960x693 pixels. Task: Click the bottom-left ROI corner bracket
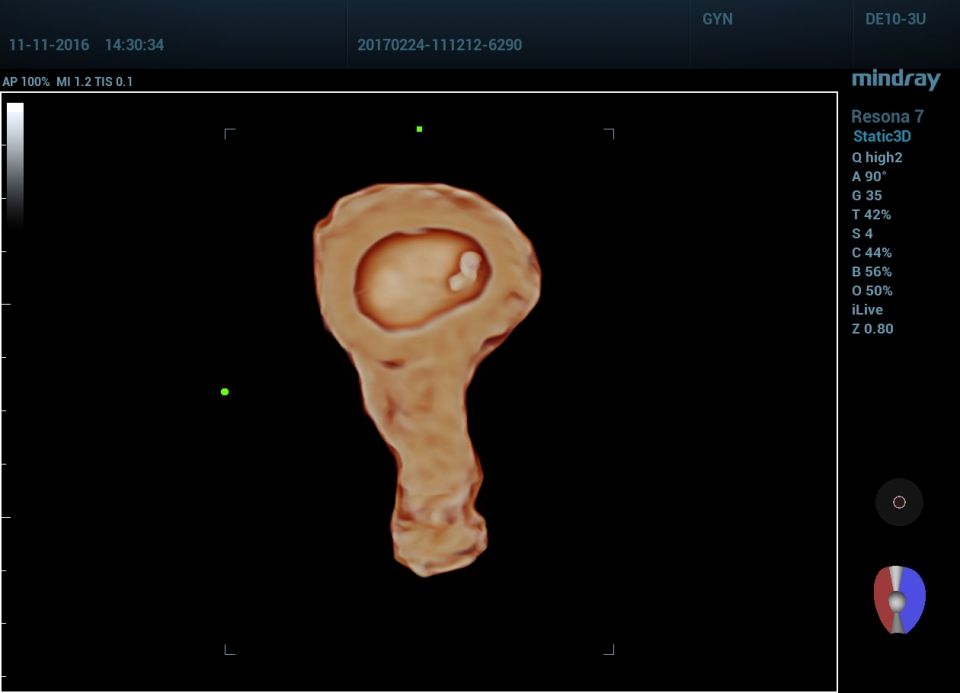tap(229, 650)
